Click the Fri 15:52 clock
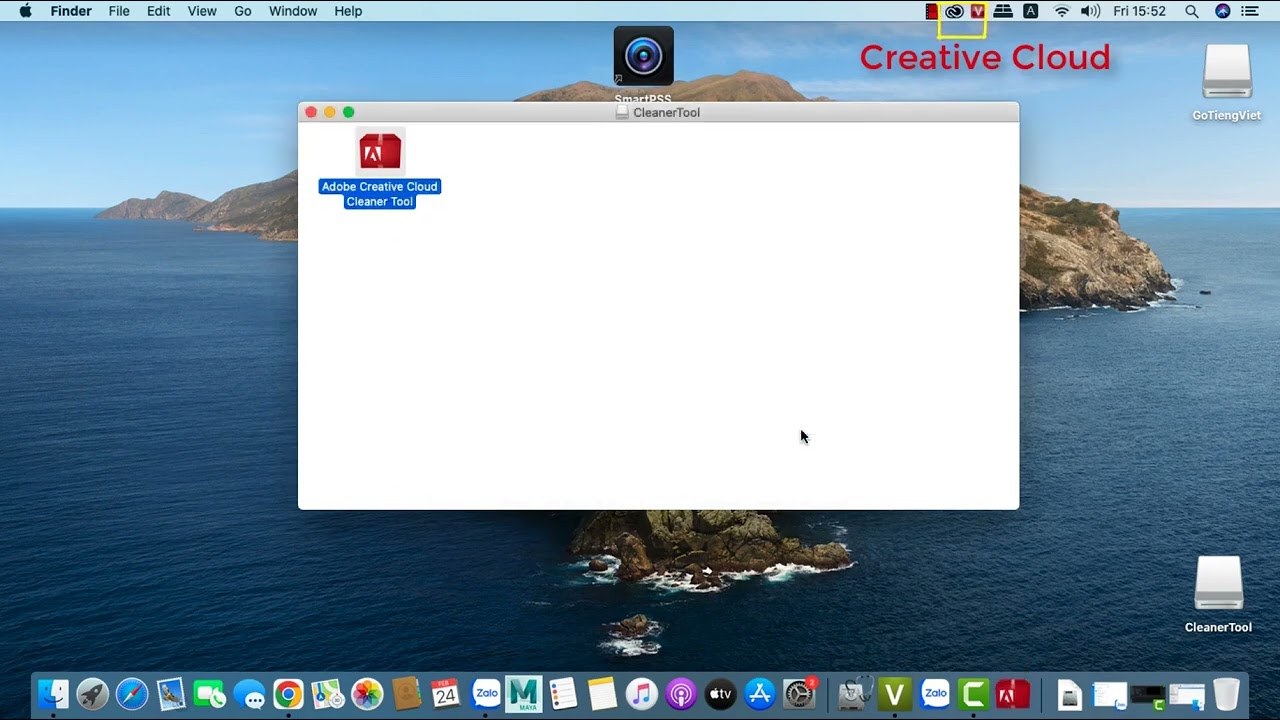 pyautogui.click(x=1139, y=11)
